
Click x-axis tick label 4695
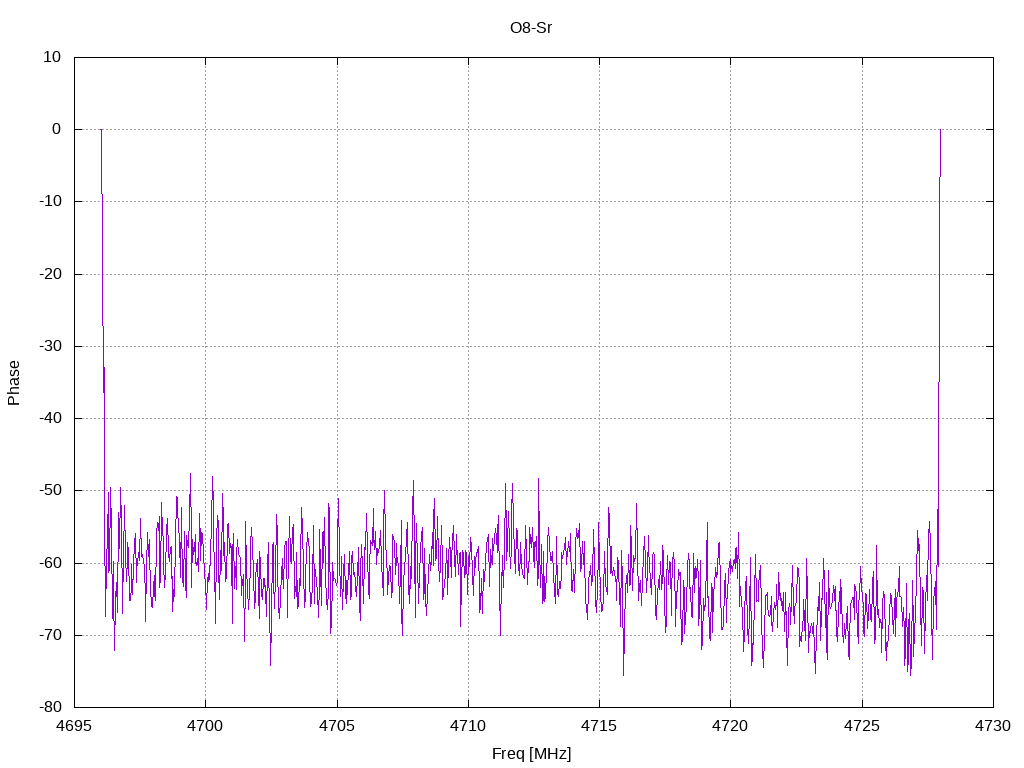coord(74,726)
